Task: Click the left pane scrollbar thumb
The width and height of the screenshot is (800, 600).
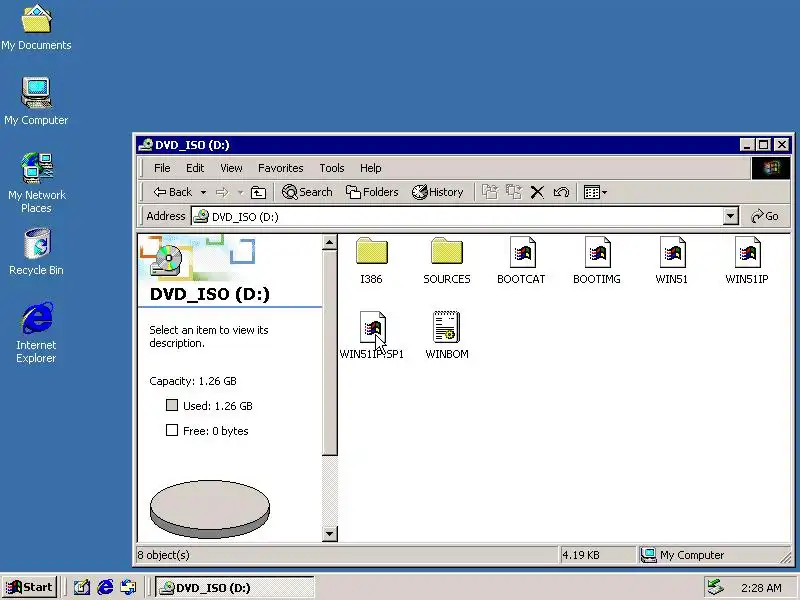Action: (x=330, y=353)
